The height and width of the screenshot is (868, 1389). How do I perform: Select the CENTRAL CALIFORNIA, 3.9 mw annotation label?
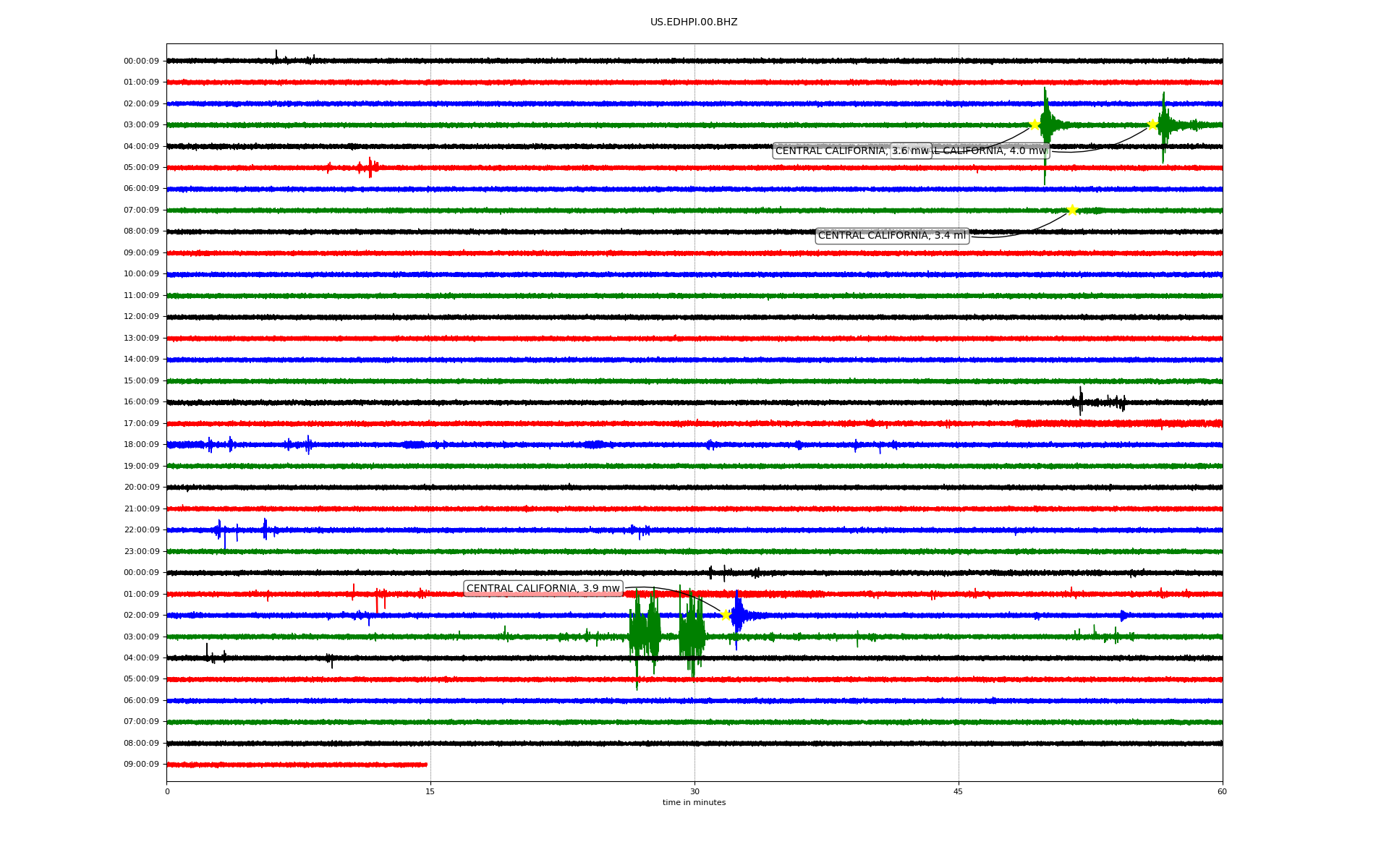tap(543, 588)
